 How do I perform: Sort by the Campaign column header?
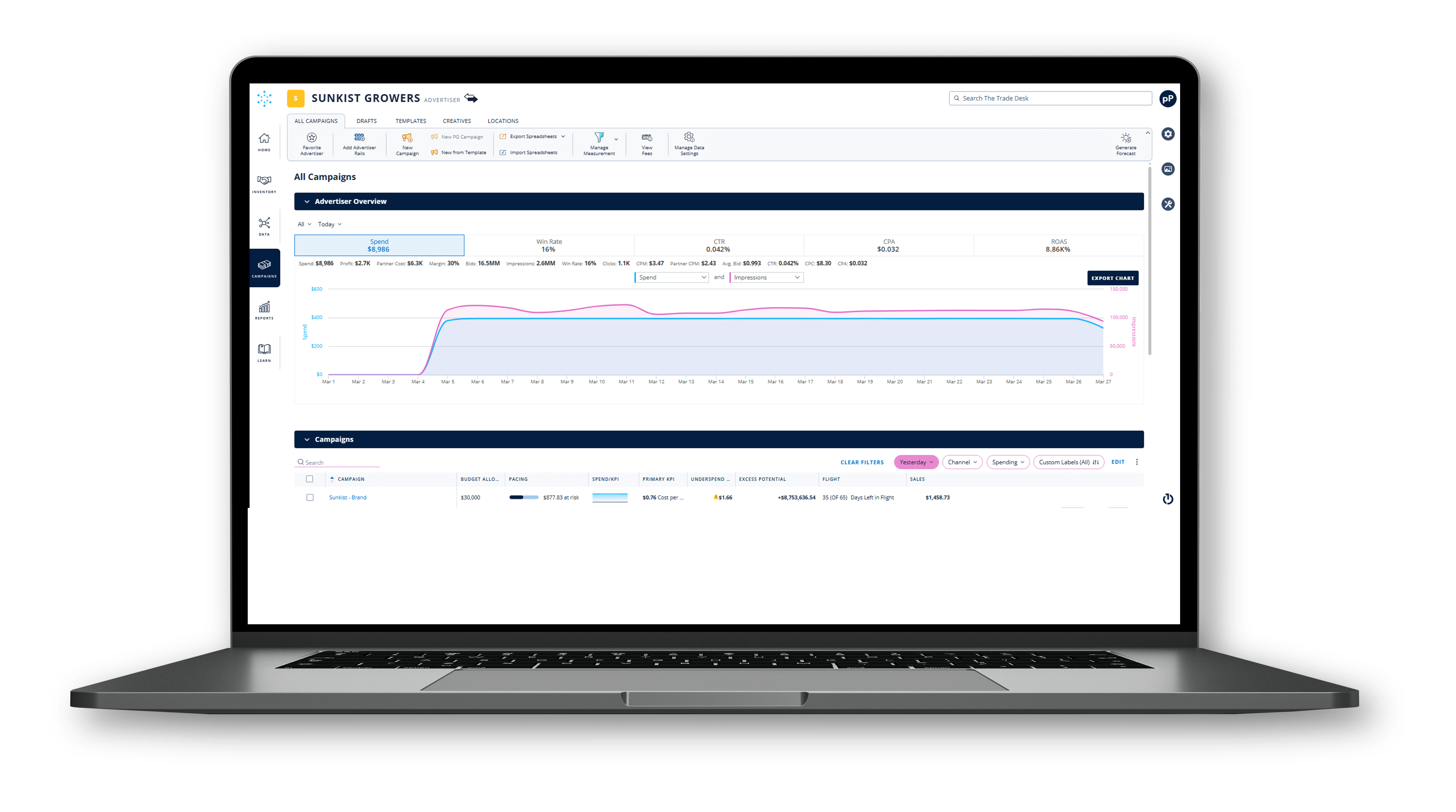(351, 479)
